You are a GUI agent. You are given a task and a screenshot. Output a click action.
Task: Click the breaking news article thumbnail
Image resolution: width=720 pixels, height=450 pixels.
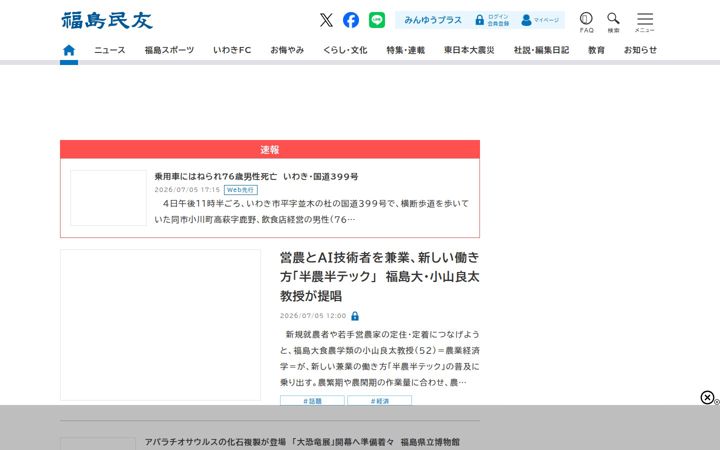(108, 198)
